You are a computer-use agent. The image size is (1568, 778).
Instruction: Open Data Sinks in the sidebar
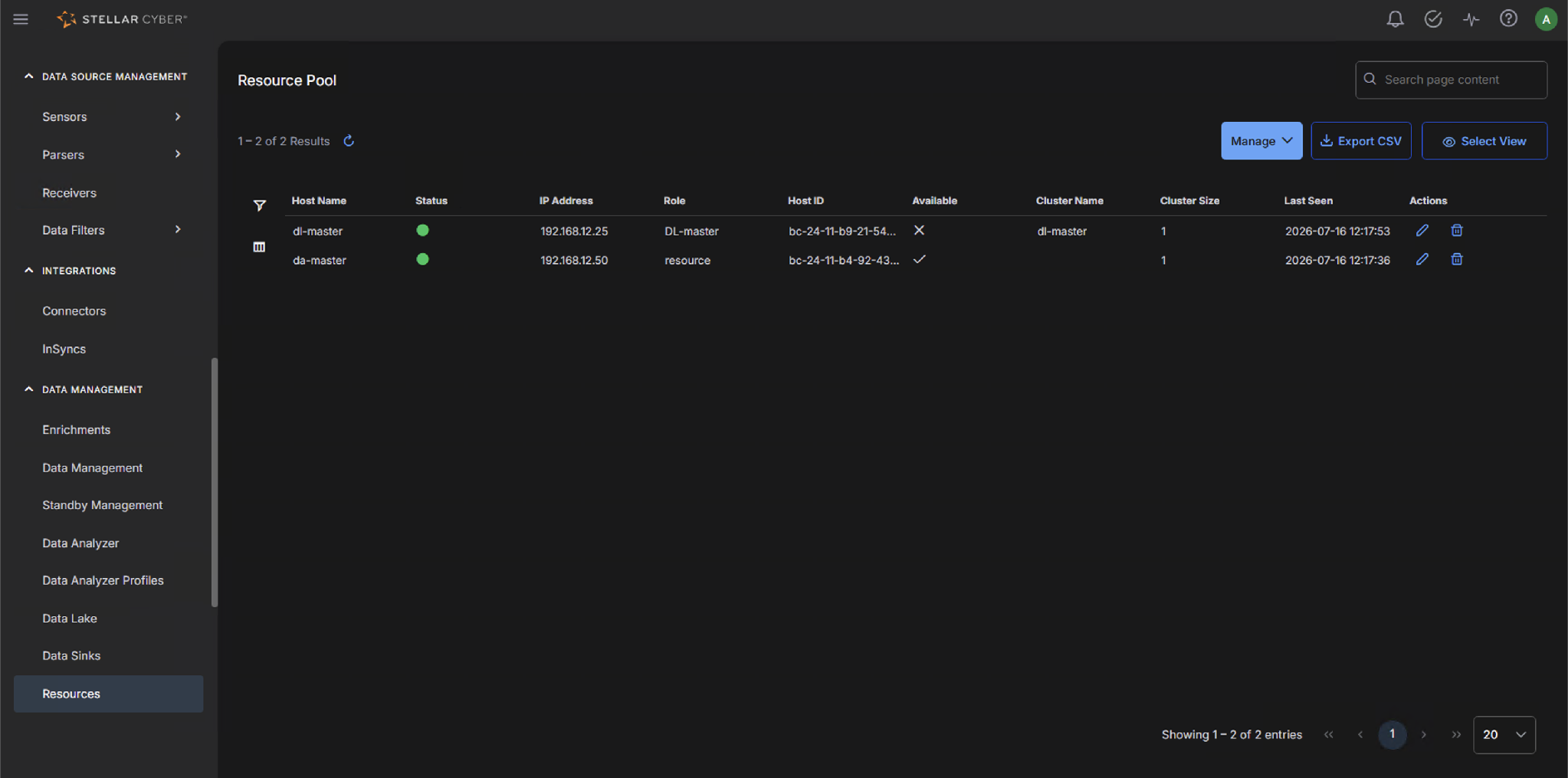click(x=71, y=655)
